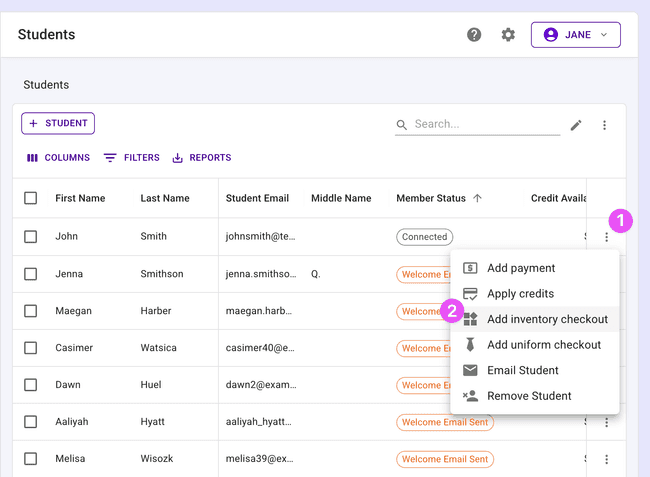
Task: Click Jenna's middle name Q. cell
Action: (315, 274)
